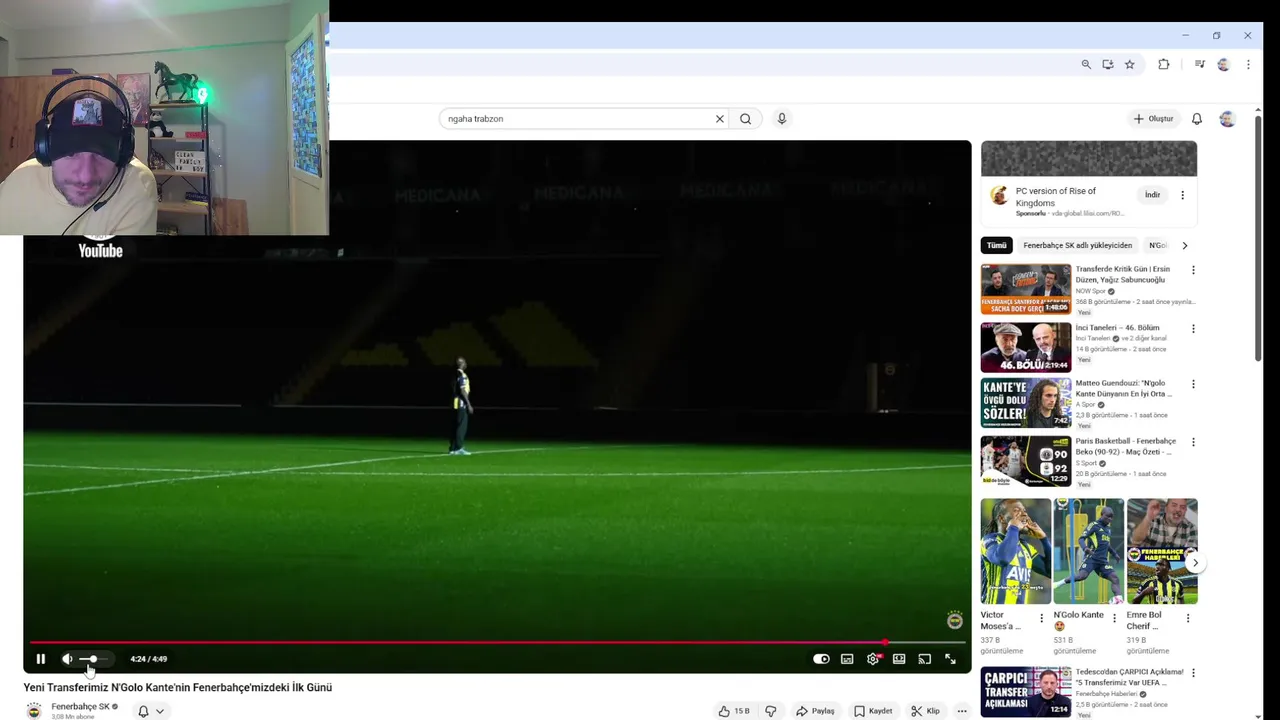Viewport: 1280px width, 720px height.
Task: Open options menu for Rise of Kingdoms ad
Action: click(x=1182, y=195)
